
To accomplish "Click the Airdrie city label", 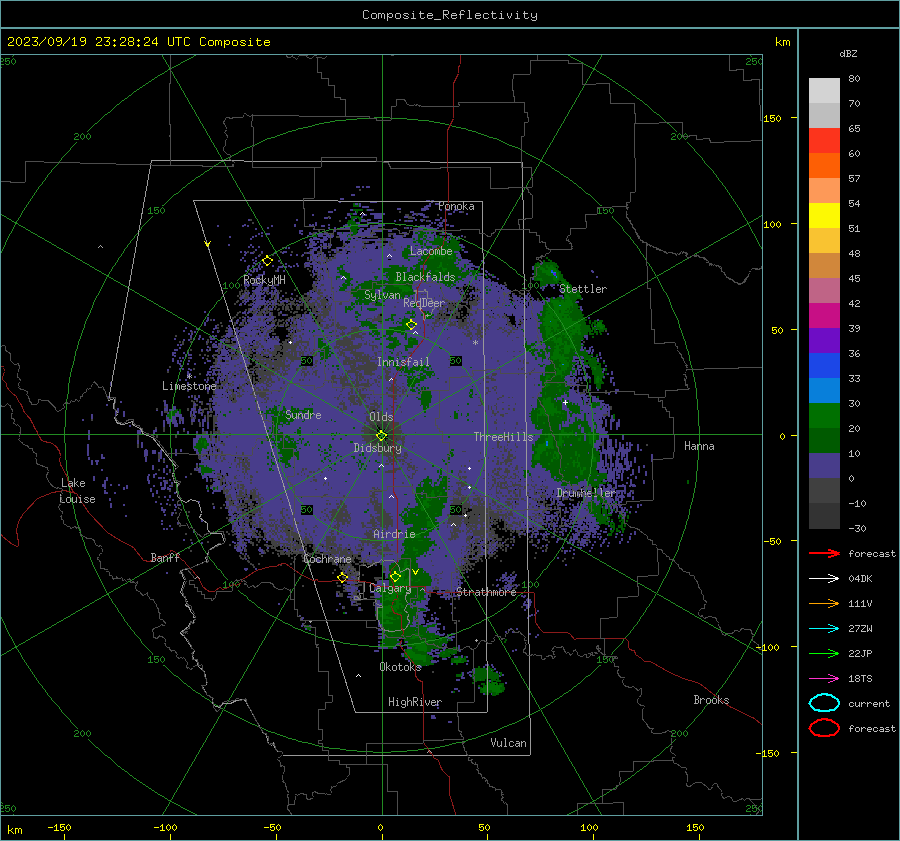I will coord(394,534).
